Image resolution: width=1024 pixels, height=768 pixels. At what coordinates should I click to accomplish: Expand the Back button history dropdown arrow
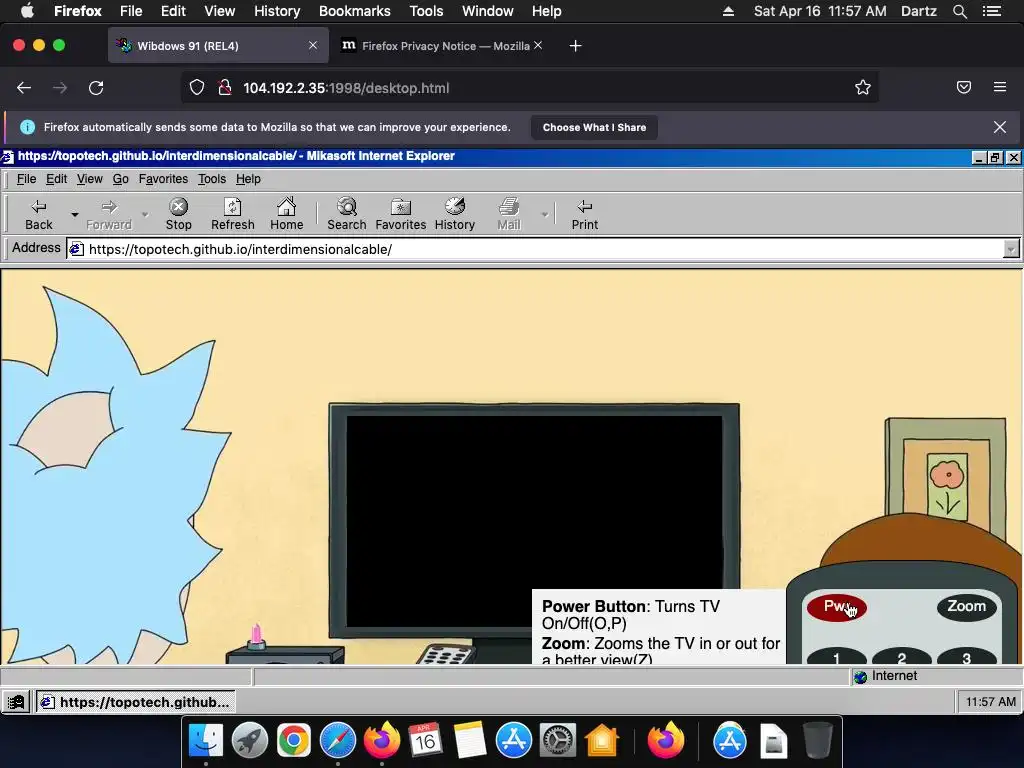[74, 214]
